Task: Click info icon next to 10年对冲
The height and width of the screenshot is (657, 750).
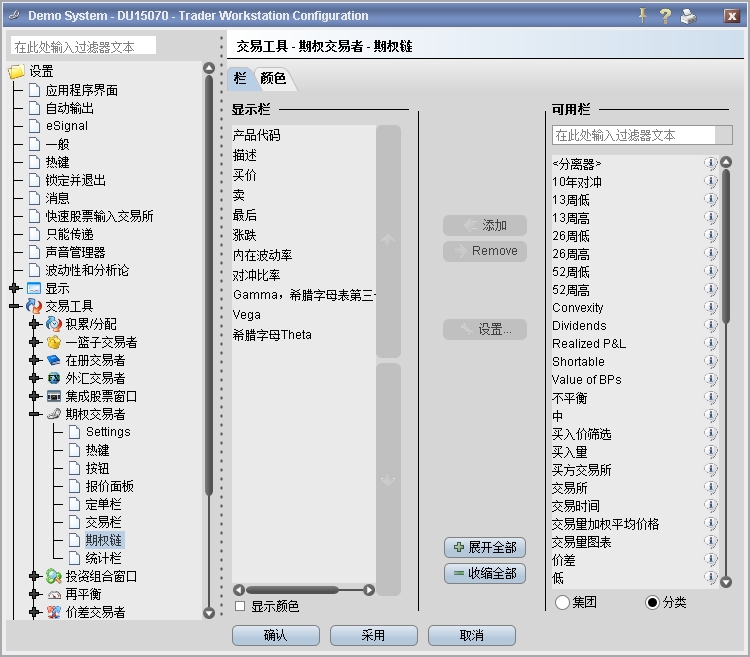Action: point(711,181)
